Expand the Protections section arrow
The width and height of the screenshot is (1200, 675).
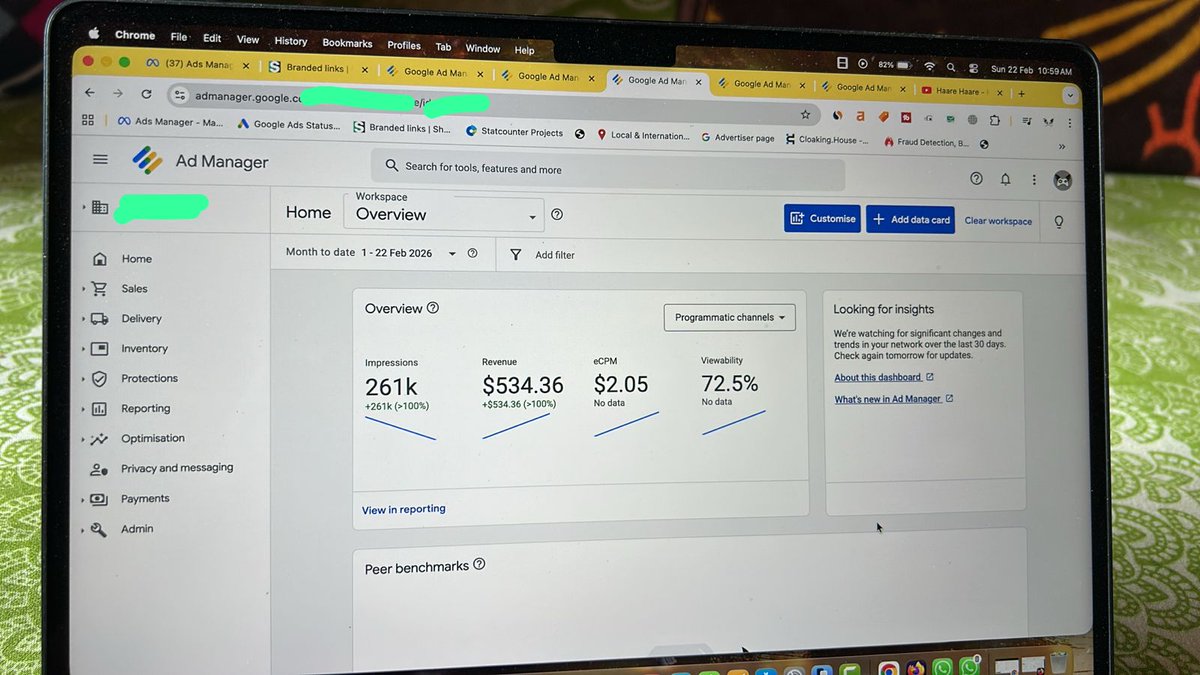(83, 379)
